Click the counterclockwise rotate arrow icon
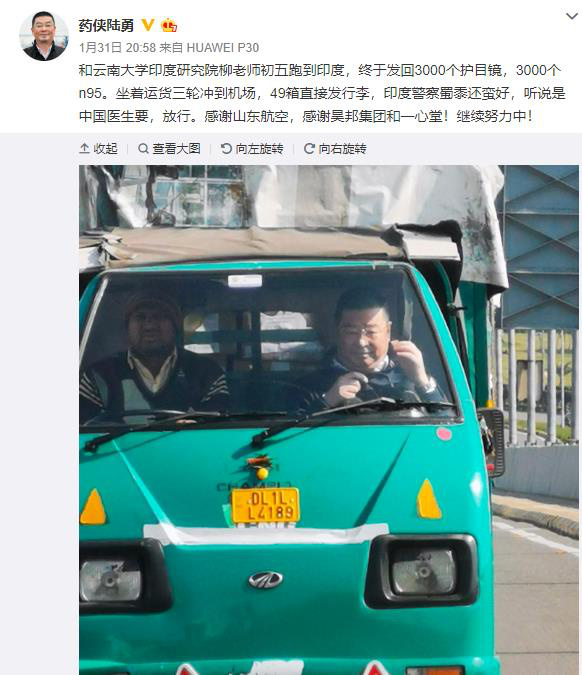This screenshot has width=582, height=675. click(x=226, y=149)
